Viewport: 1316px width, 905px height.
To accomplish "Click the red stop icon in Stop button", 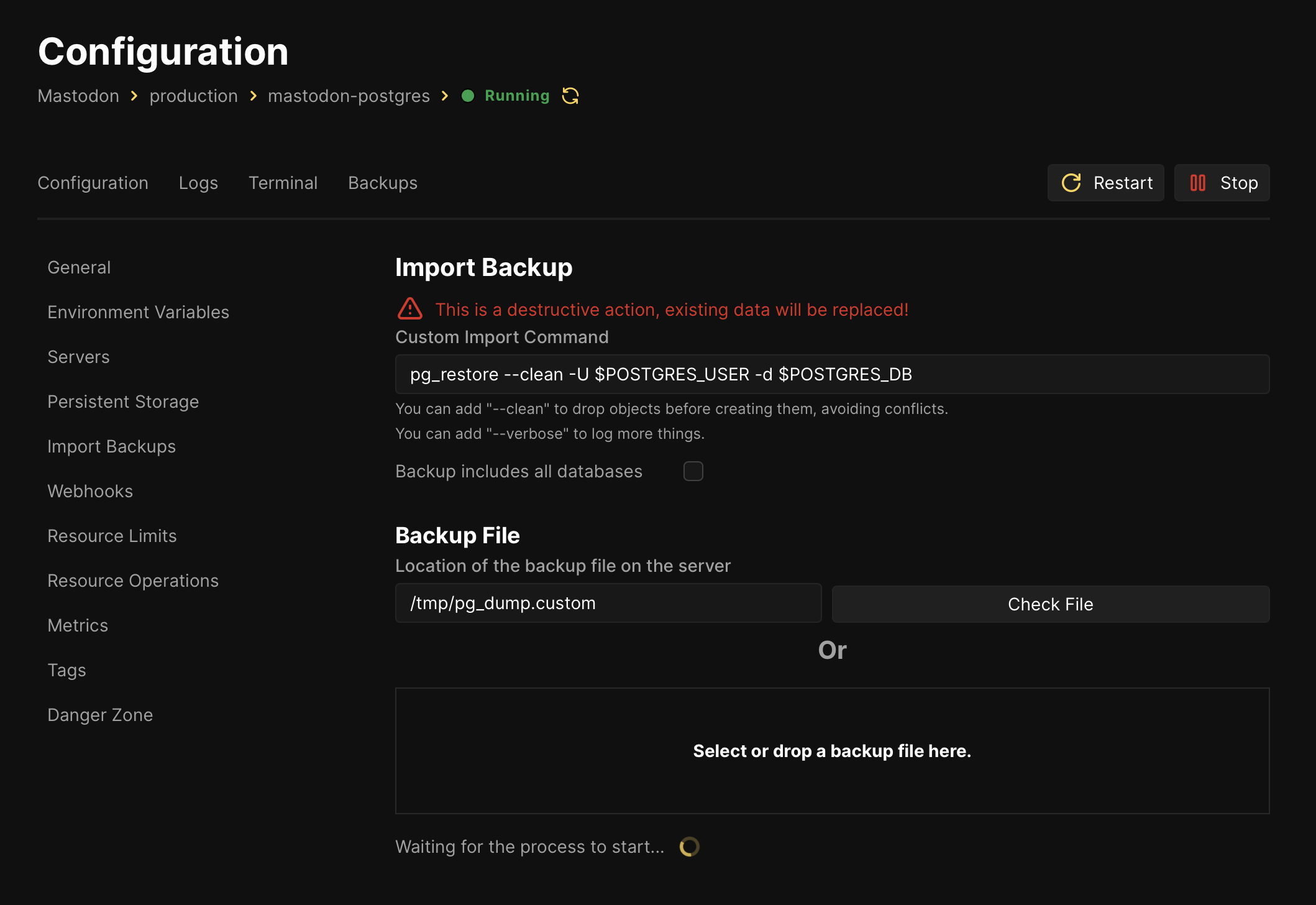I will click(1198, 183).
